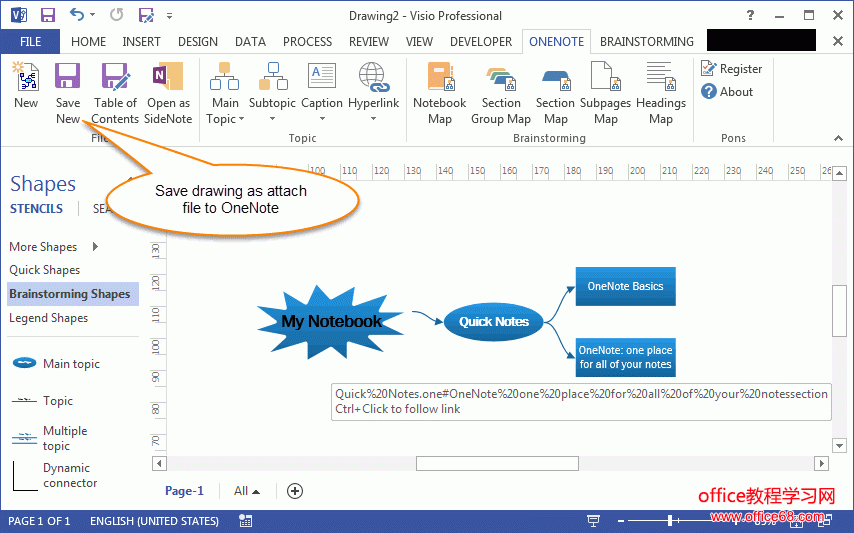This screenshot has height=533, width=854.
Task: Open the About dialog
Action: 727,92
